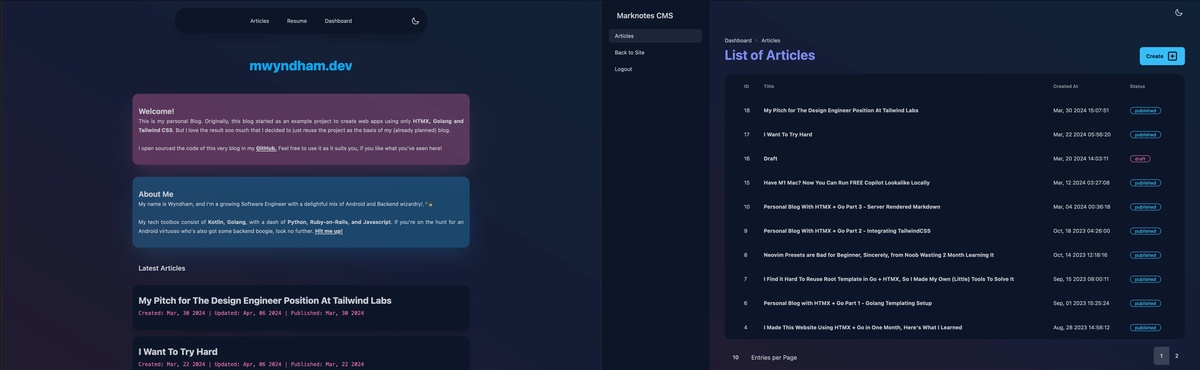Viewport: 1200px width, 370px height.
Task: Click the date 'Aug, 28 2023 14:58:12'
Action: click(x=1081, y=327)
